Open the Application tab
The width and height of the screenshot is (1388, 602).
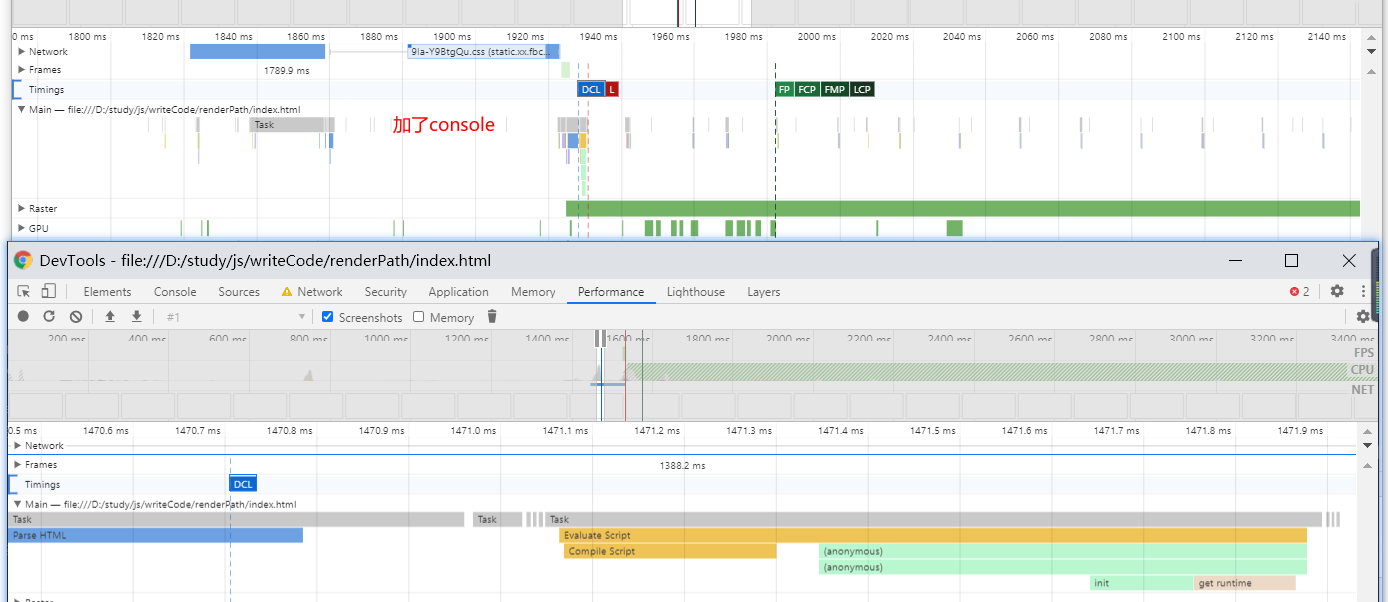(458, 292)
